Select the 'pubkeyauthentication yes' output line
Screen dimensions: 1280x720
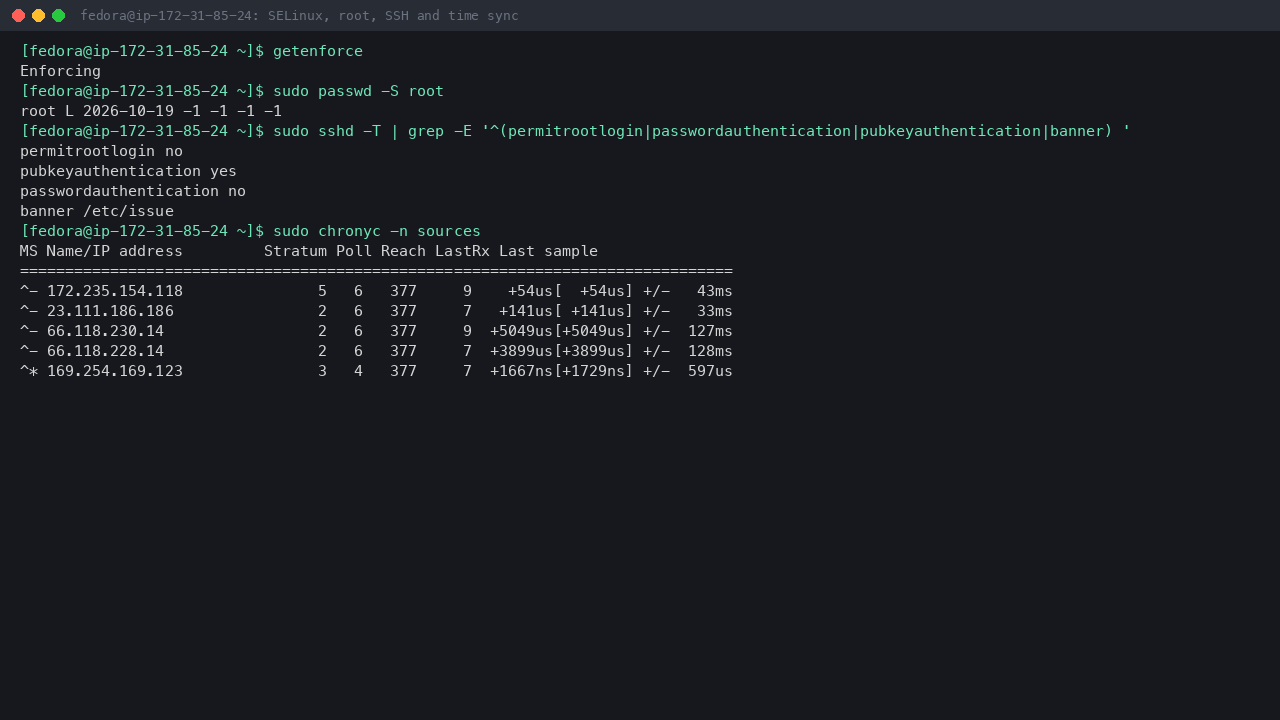(128, 171)
